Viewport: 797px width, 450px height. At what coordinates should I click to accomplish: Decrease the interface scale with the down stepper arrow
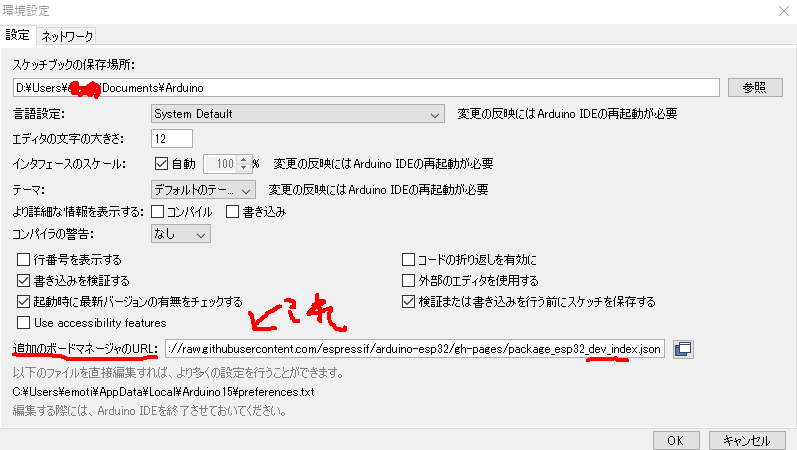(x=243, y=168)
